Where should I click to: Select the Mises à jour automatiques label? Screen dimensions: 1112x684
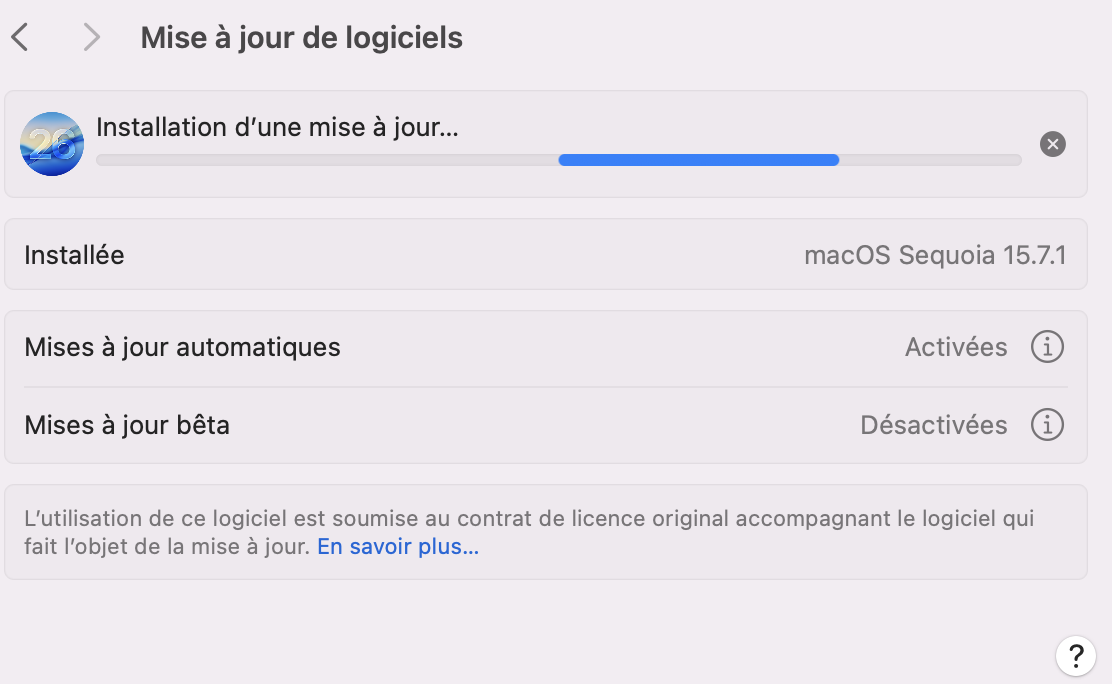[182, 347]
